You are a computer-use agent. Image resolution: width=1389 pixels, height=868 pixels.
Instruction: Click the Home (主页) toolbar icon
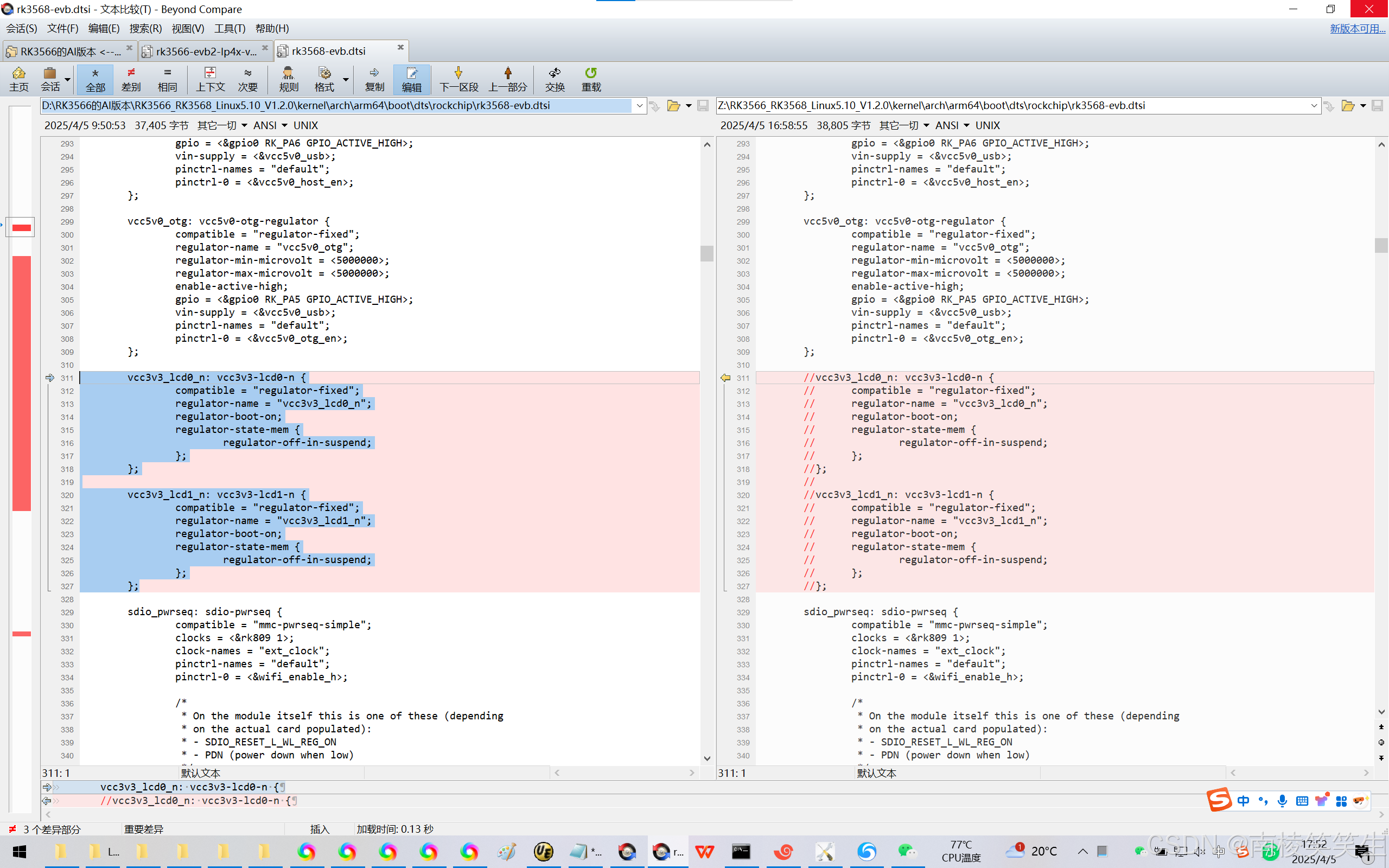point(18,79)
